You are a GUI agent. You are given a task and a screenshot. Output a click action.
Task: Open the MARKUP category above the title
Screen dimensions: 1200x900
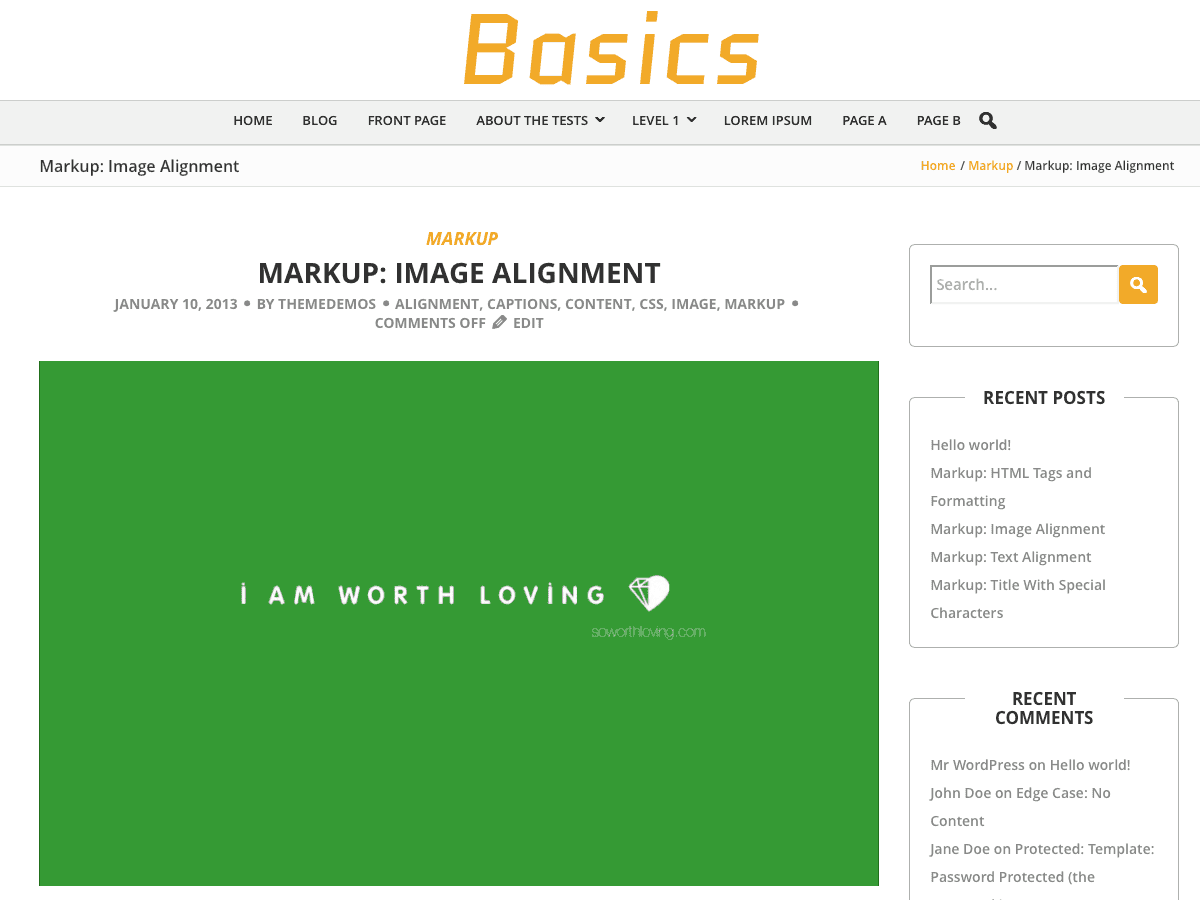[462, 238]
